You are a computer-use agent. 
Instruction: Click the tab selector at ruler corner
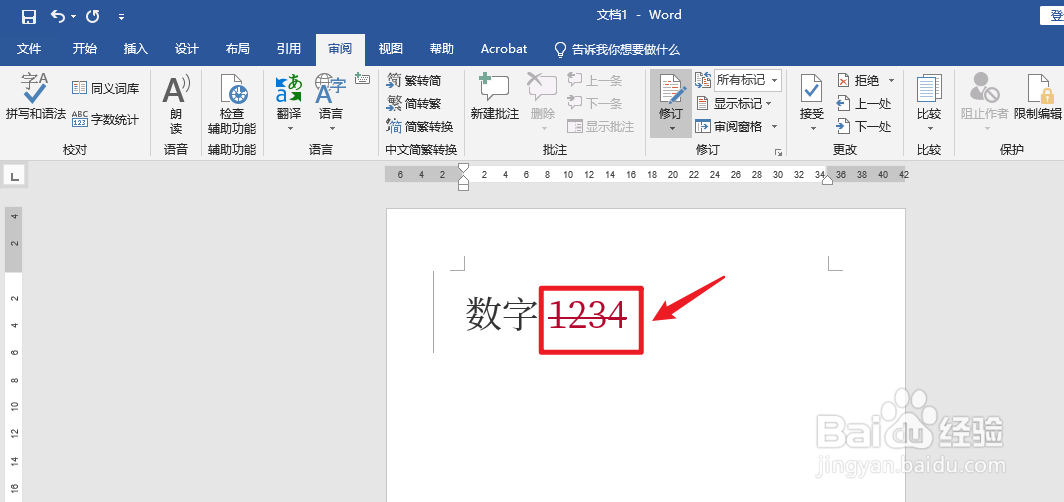click(14, 177)
